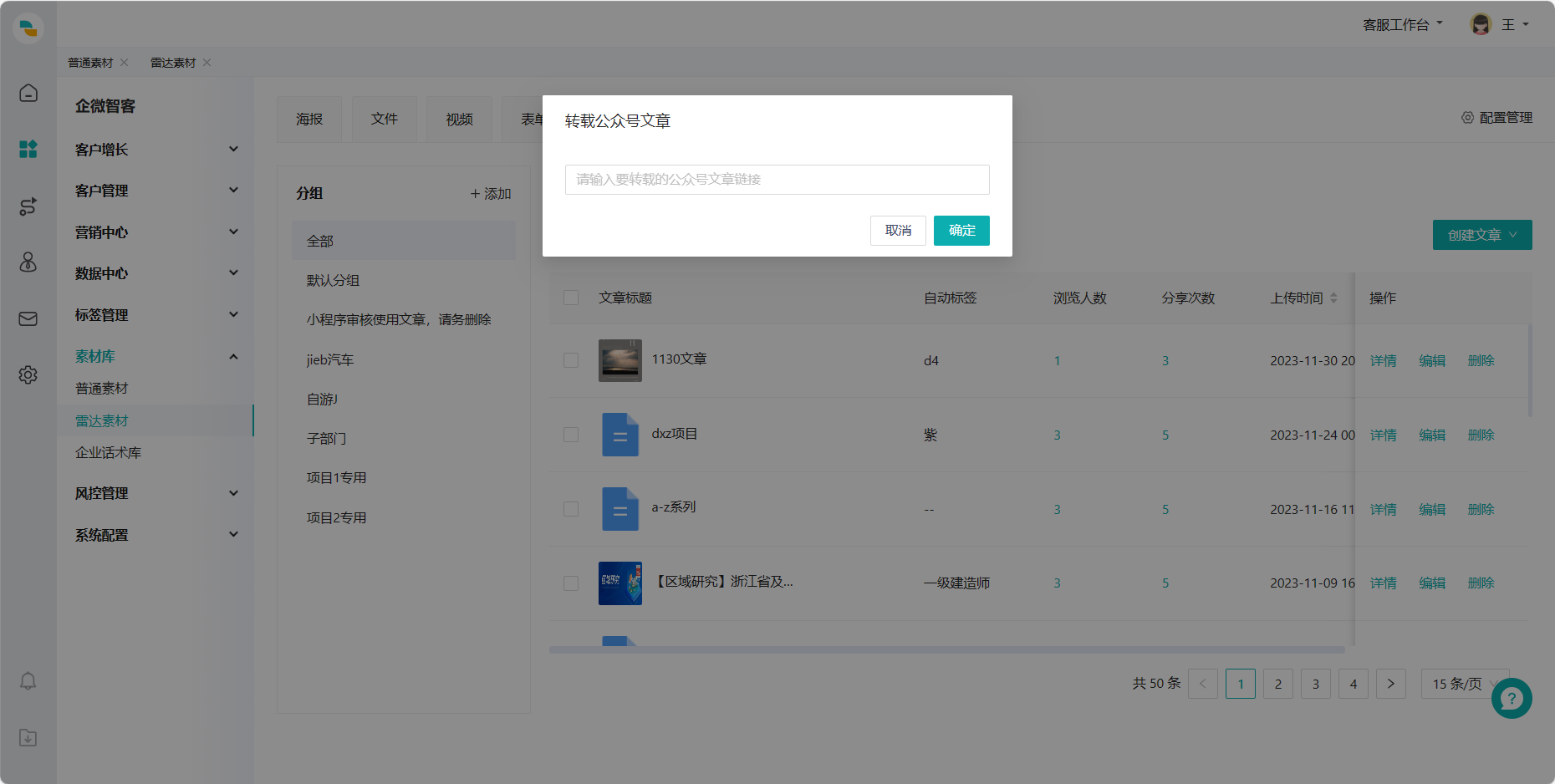This screenshot has height=784, width=1555.
Task: Open 详情 for 1130文章
Action: point(1384,360)
